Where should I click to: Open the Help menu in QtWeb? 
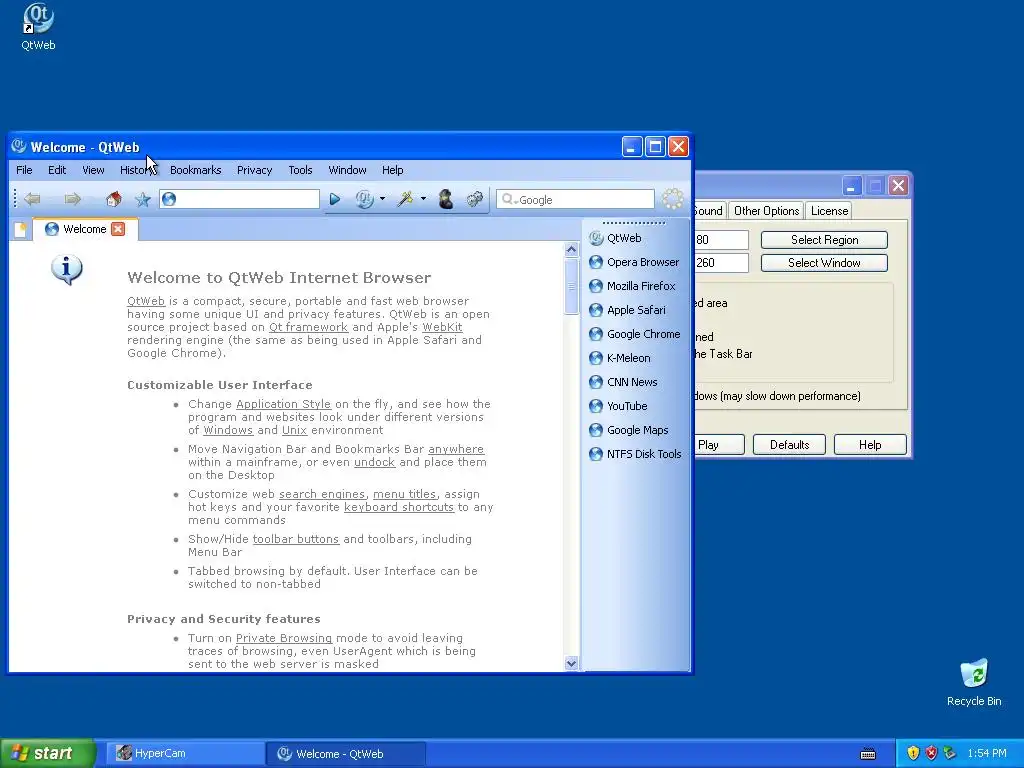pos(392,170)
